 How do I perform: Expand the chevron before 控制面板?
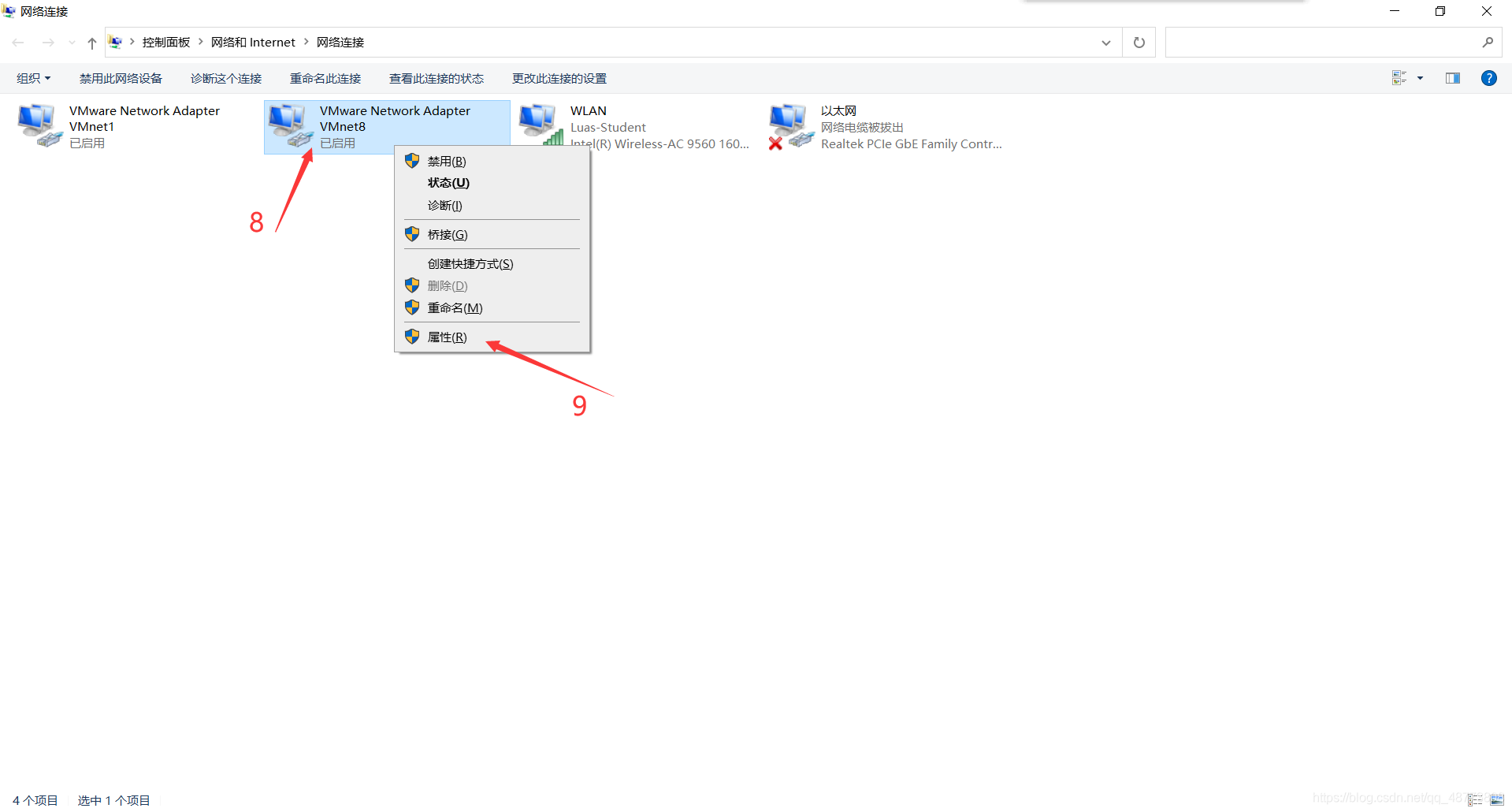pyautogui.click(x=132, y=42)
